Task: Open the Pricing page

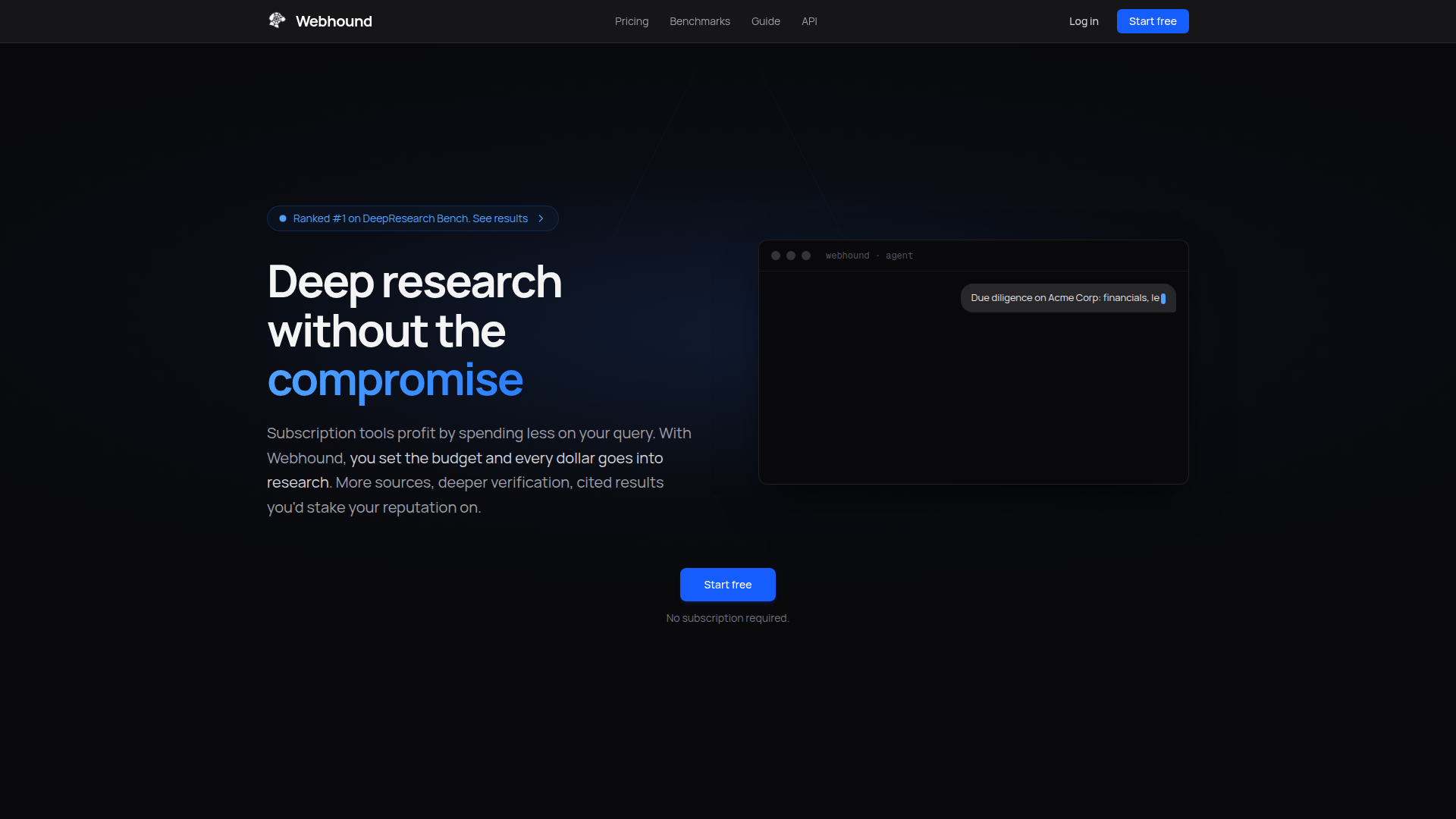Action: pyautogui.click(x=631, y=21)
